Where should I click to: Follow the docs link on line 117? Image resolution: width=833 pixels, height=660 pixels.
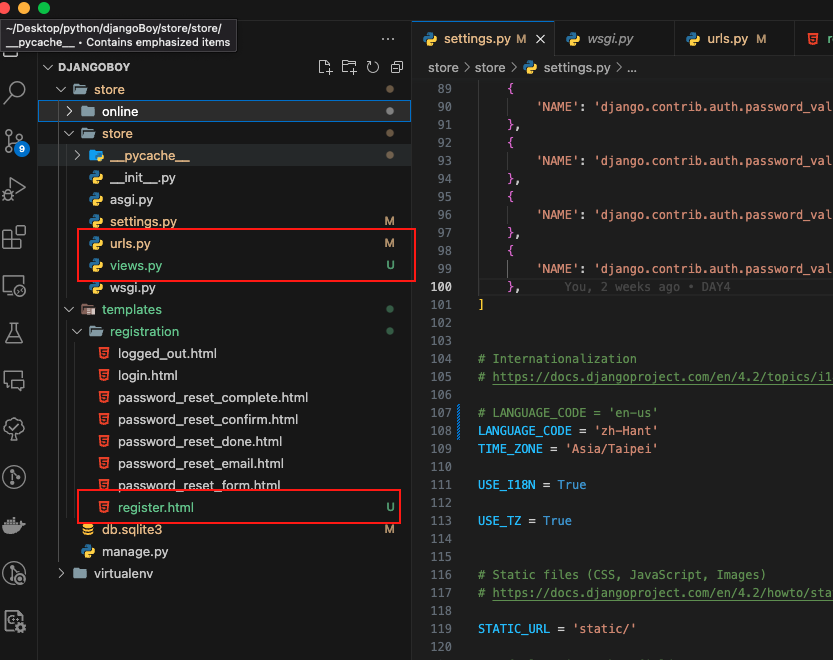click(662, 593)
